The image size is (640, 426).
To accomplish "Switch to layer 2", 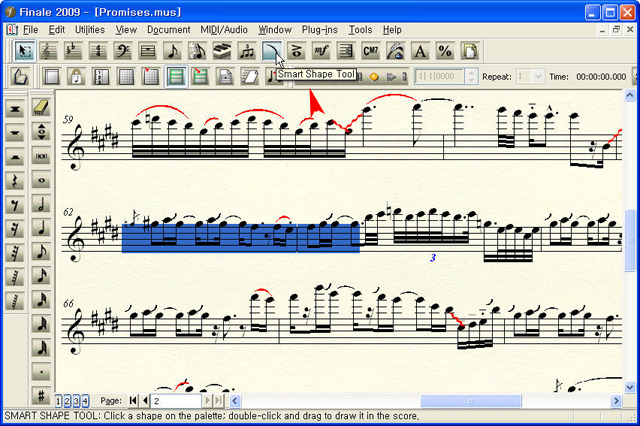I will click(67, 401).
